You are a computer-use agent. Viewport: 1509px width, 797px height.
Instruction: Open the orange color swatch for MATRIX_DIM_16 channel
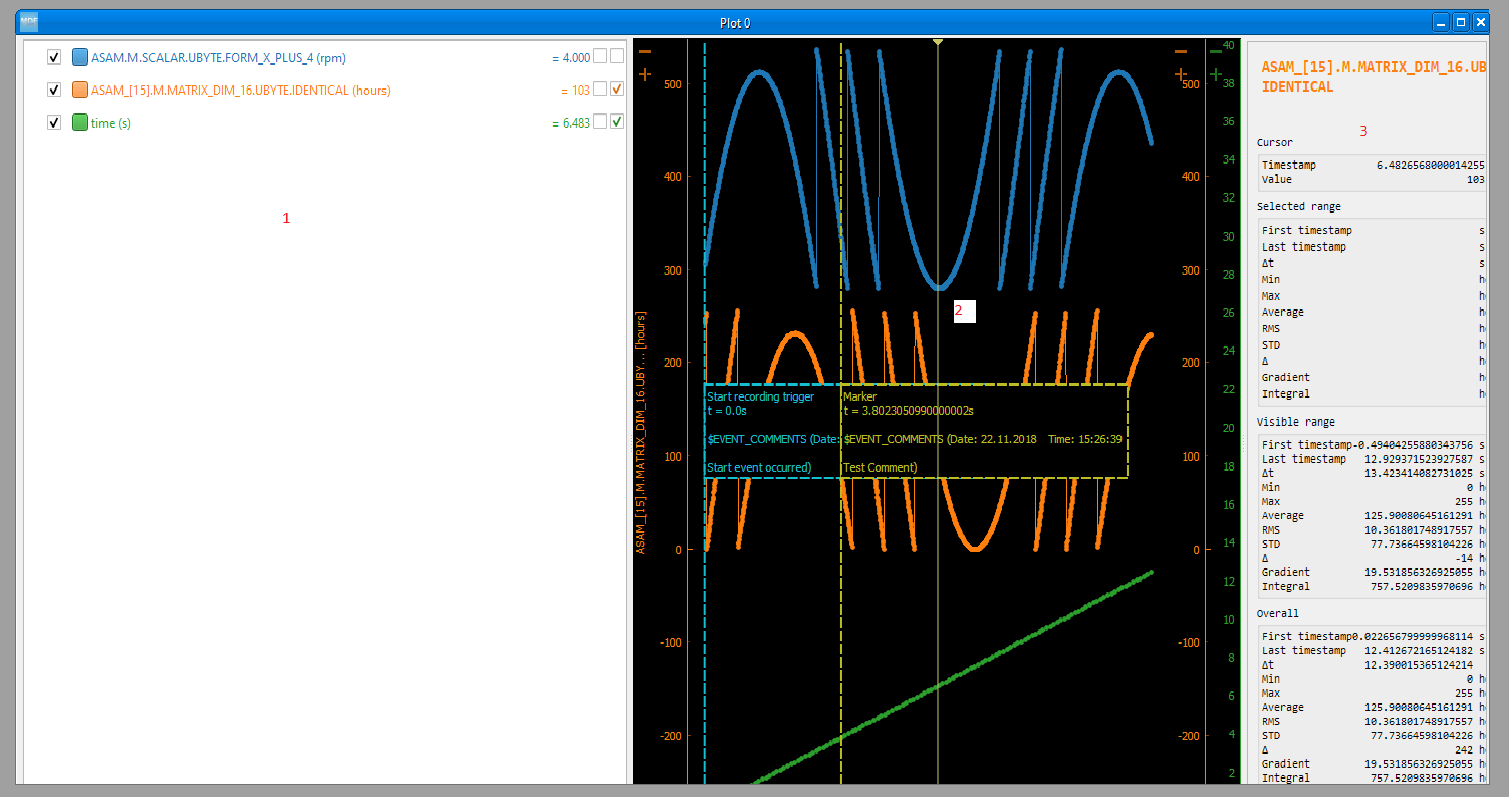(80, 90)
